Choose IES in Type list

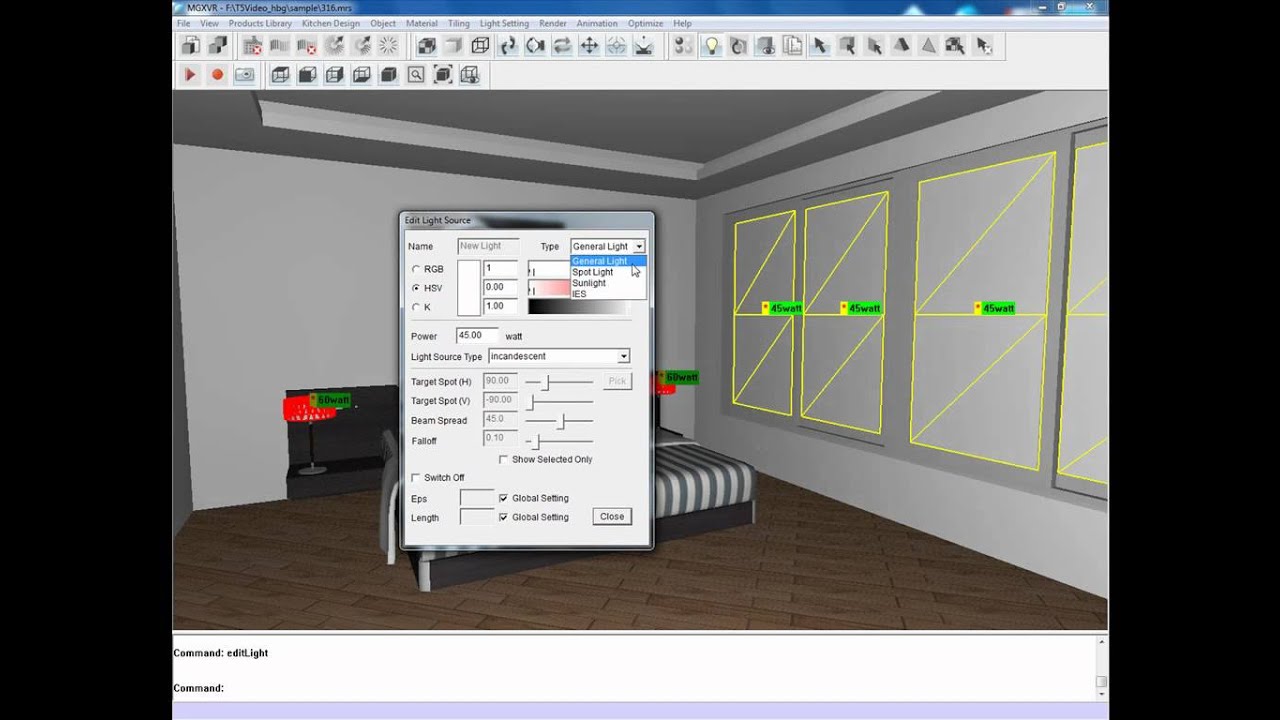tap(608, 294)
